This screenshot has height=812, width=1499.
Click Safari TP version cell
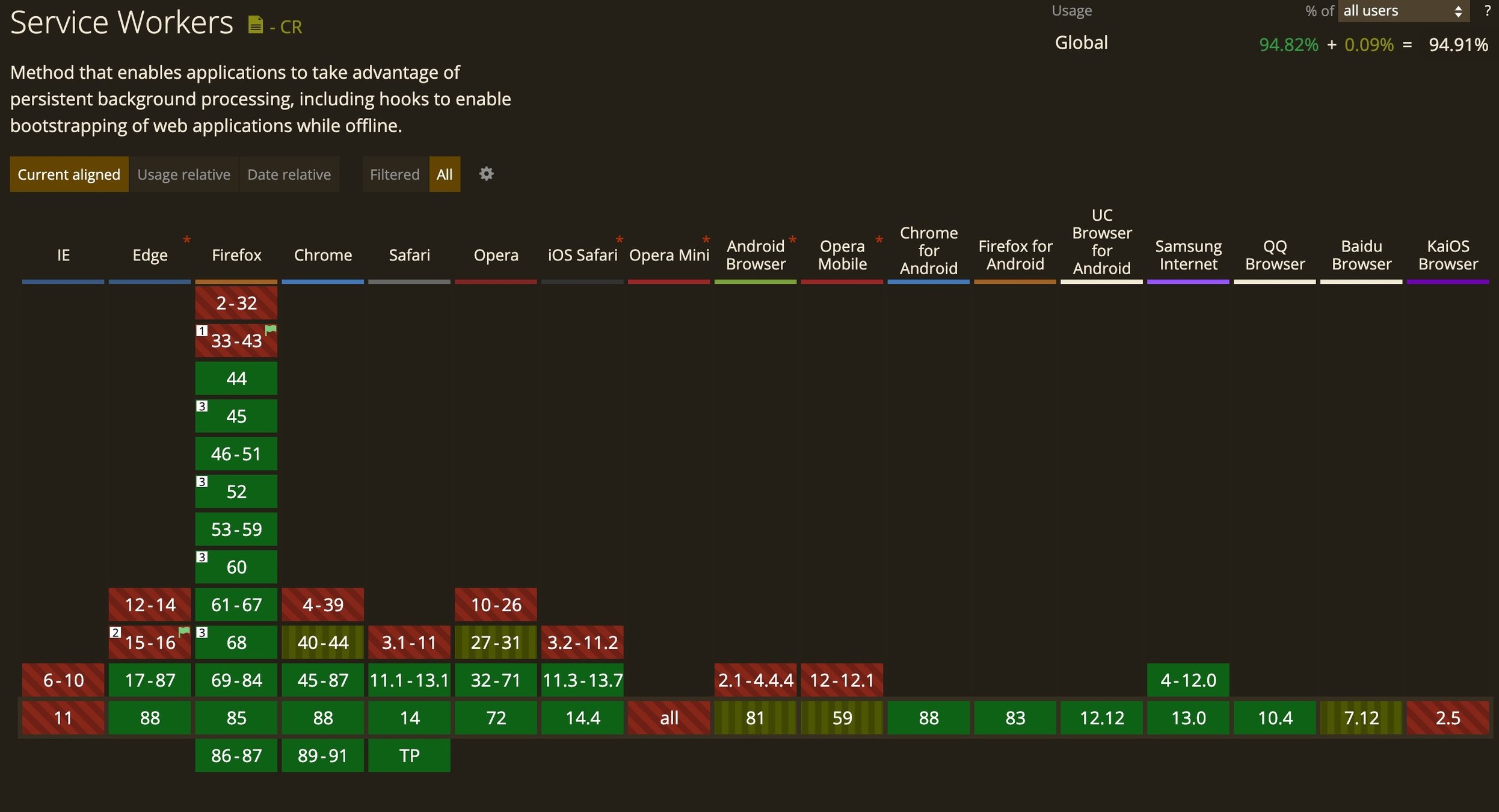pos(409,755)
